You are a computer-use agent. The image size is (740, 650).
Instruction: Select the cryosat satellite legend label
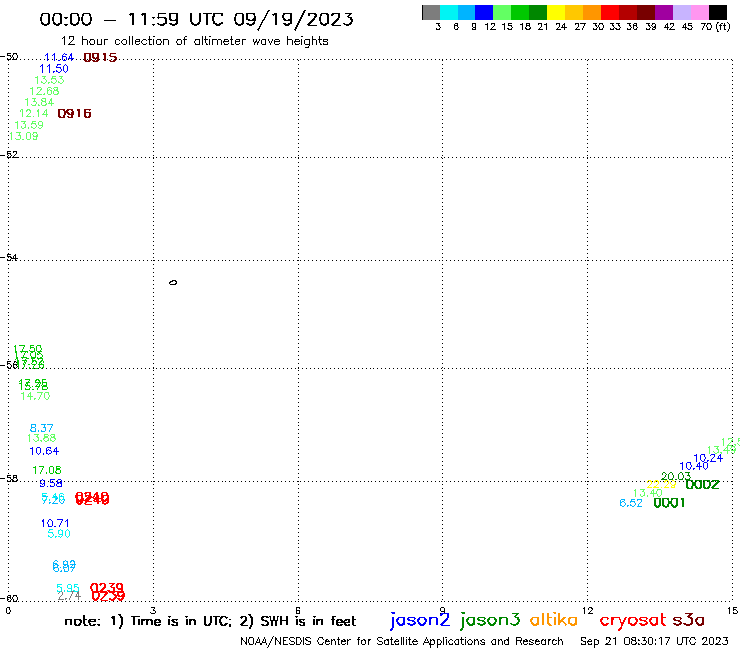633,621
